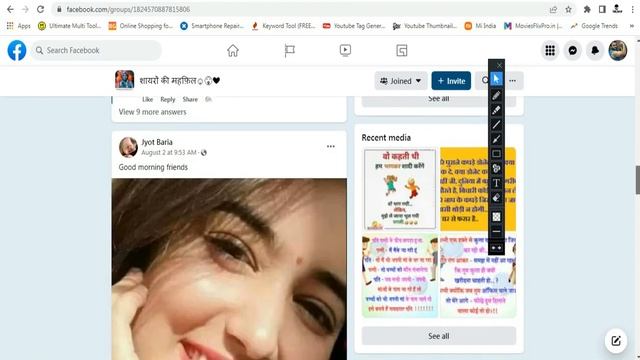Click Like under the comment
Image resolution: width=640 pixels, height=360 pixels.
pyautogui.click(x=147, y=99)
